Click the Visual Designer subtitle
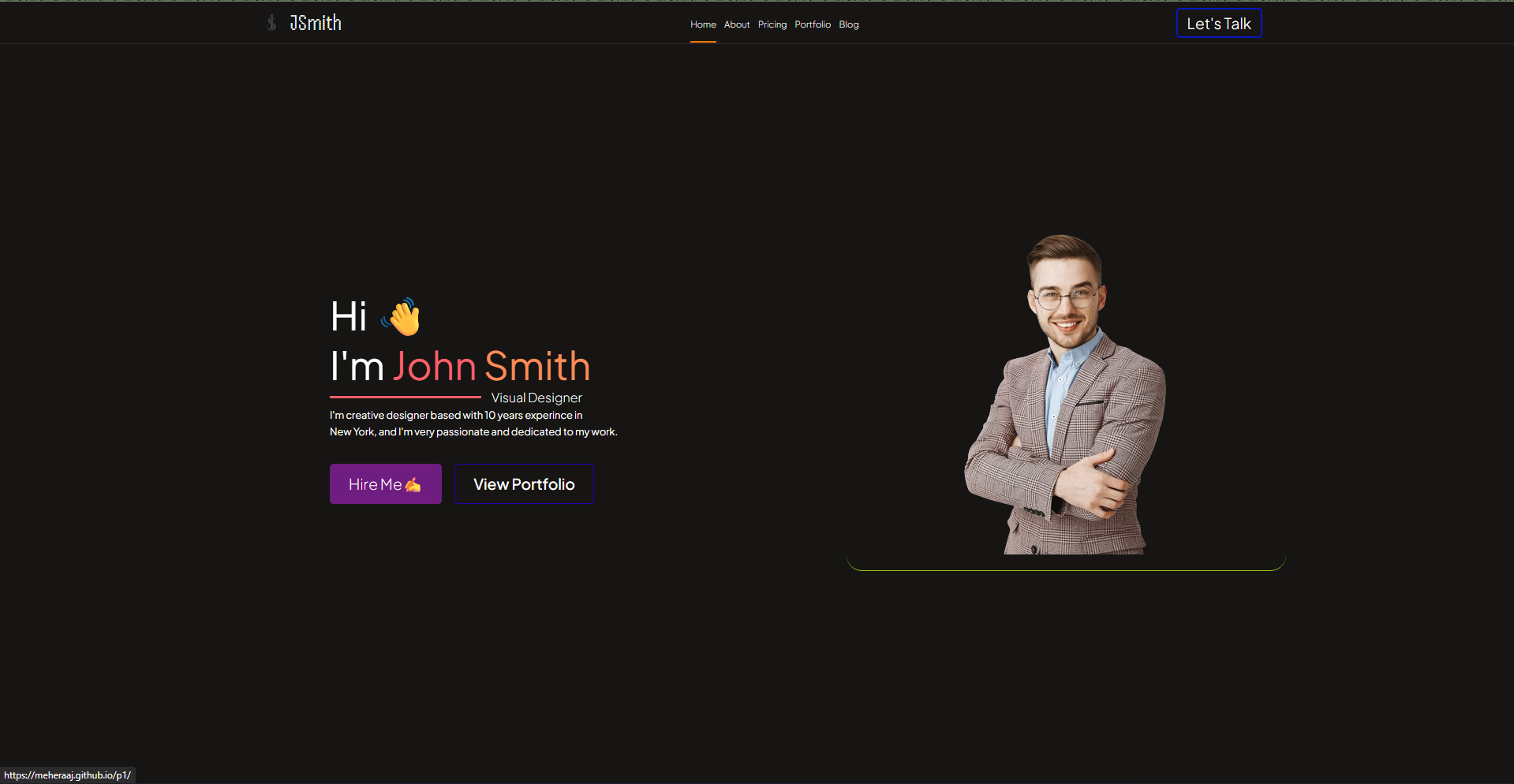Viewport: 1514px width, 784px height. (536, 398)
